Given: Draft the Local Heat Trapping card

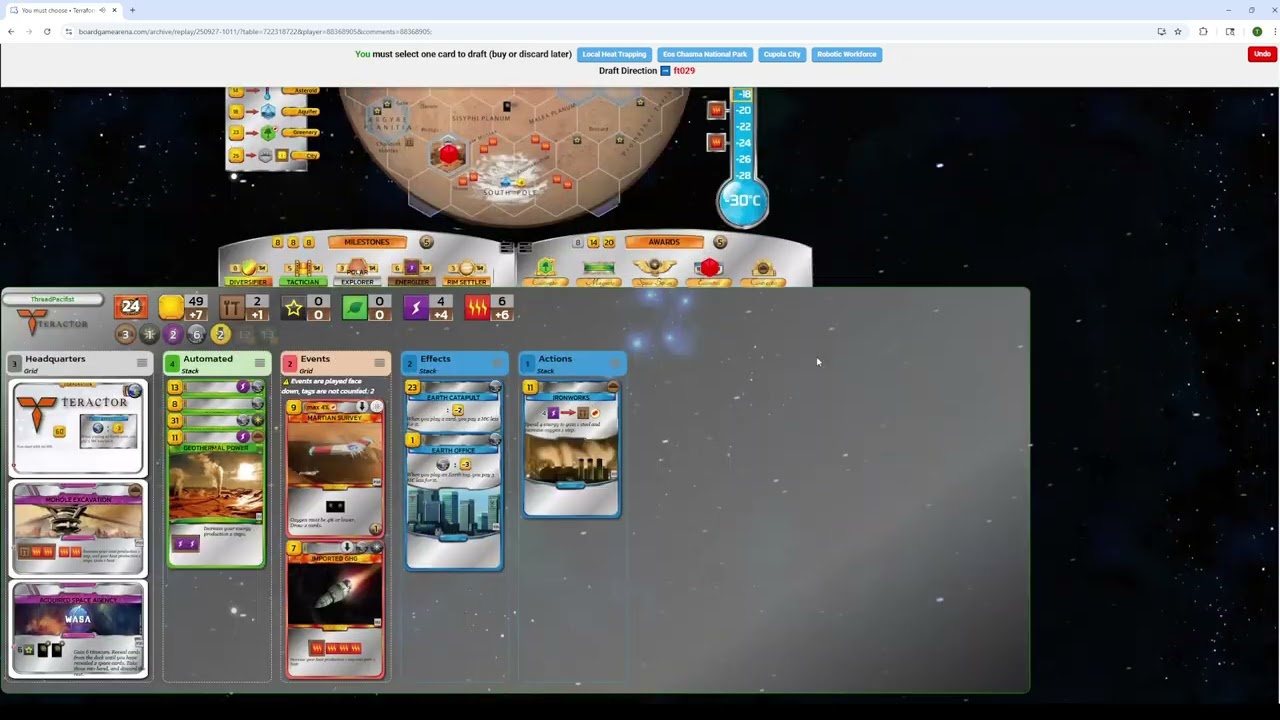Looking at the screenshot, I should pos(614,54).
